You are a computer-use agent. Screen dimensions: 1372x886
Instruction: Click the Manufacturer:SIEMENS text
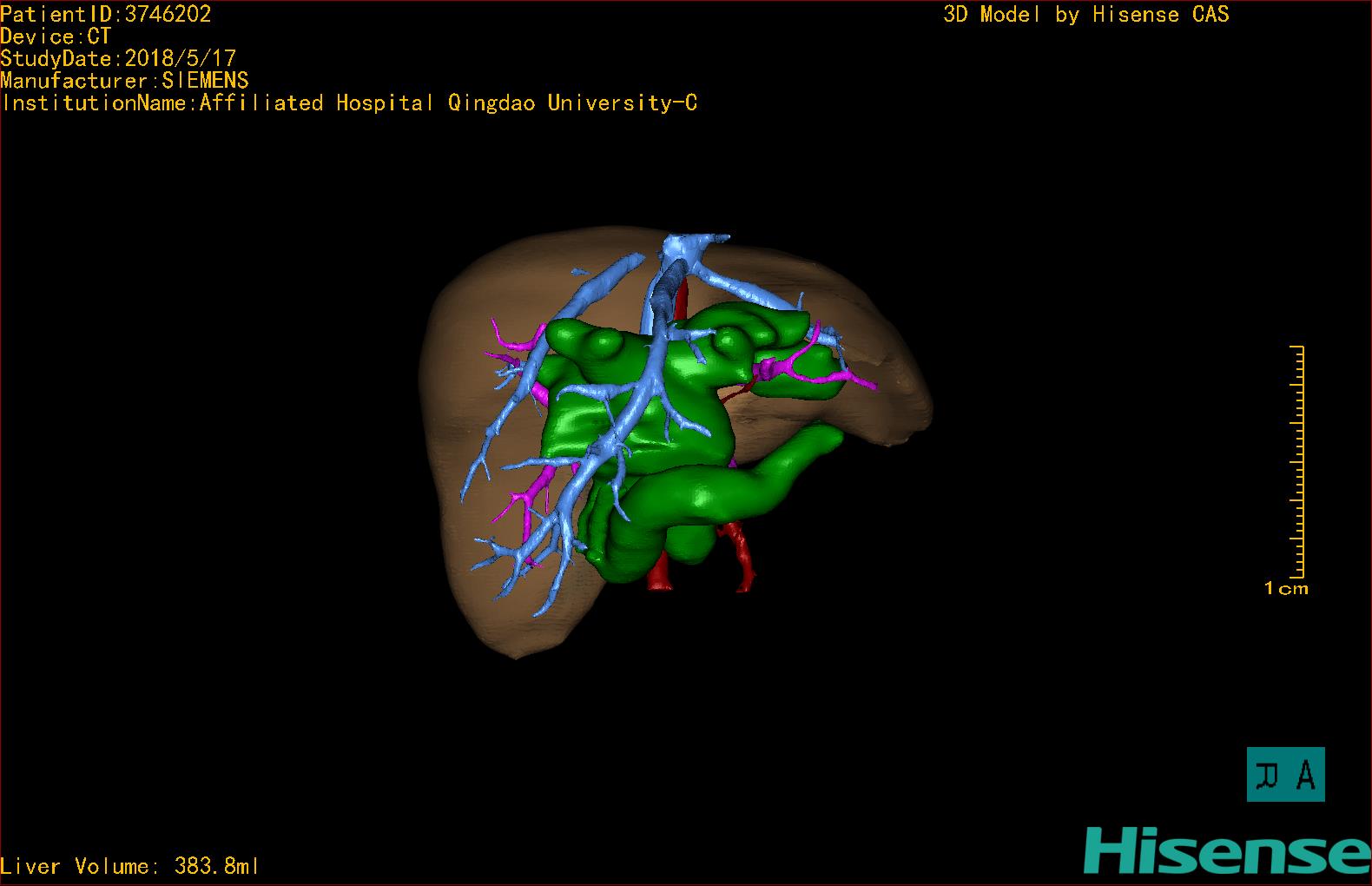coord(124,81)
